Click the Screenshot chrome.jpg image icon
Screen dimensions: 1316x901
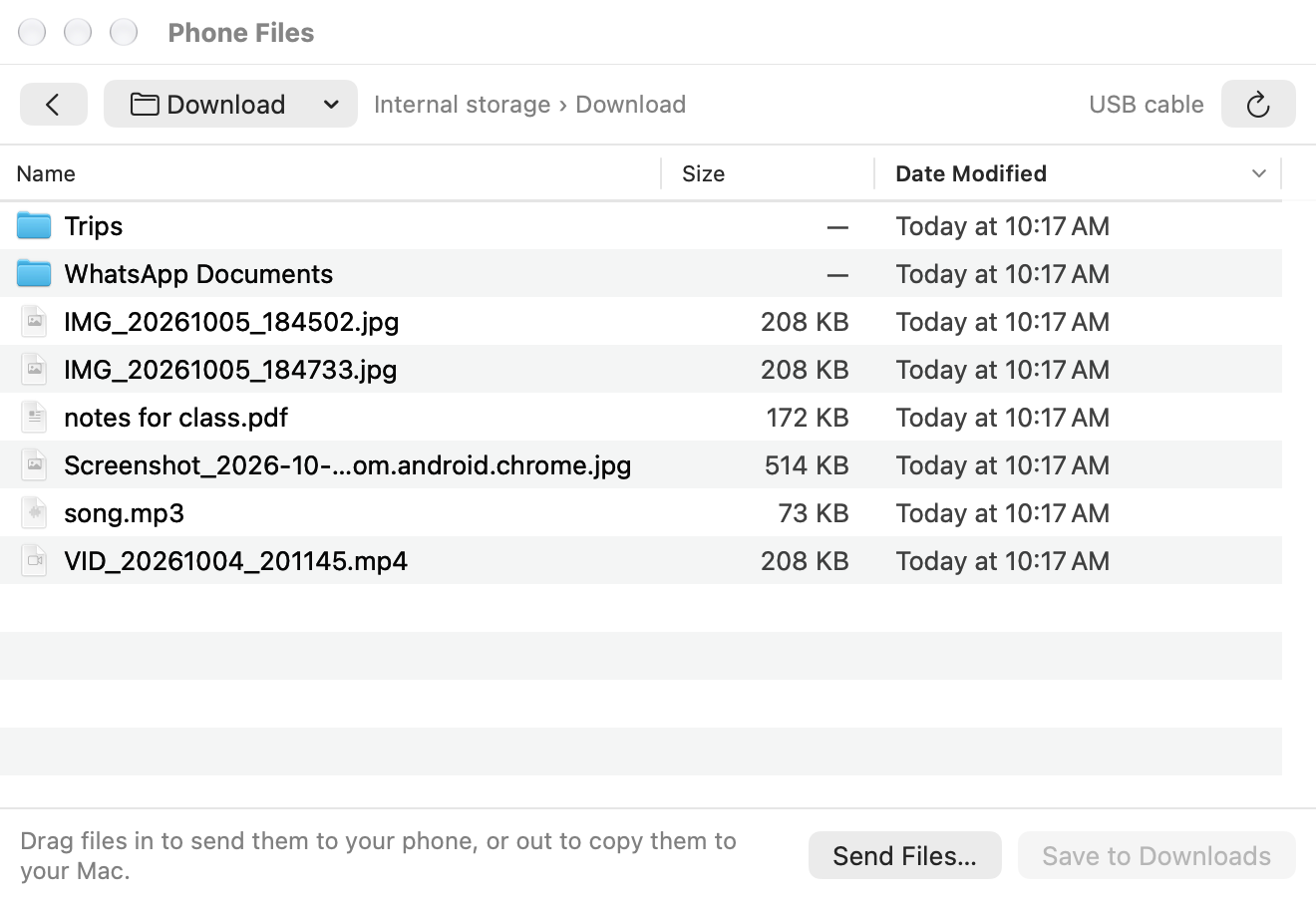(35, 464)
